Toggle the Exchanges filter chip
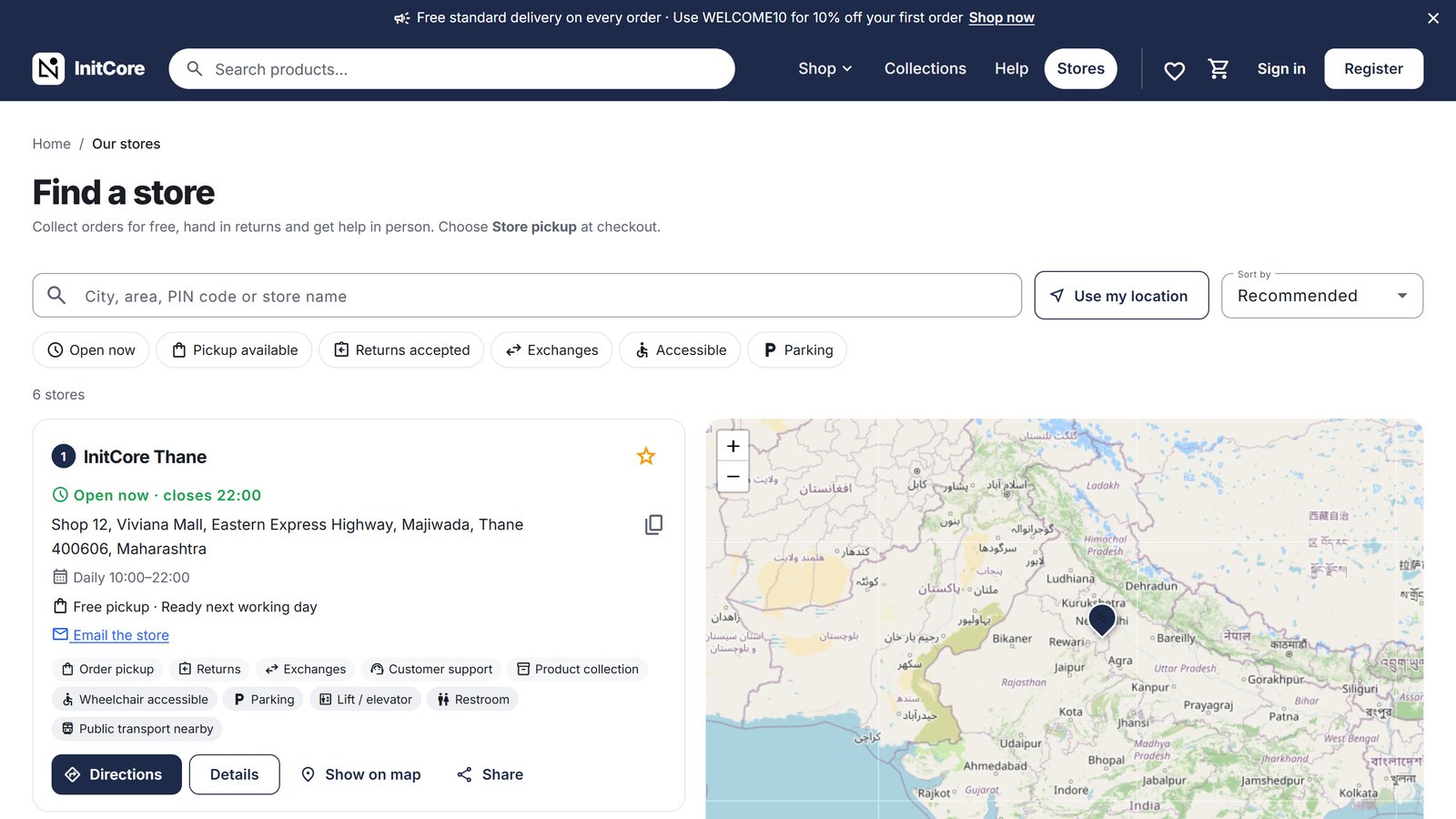1456x819 pixels. pos(551,350)
